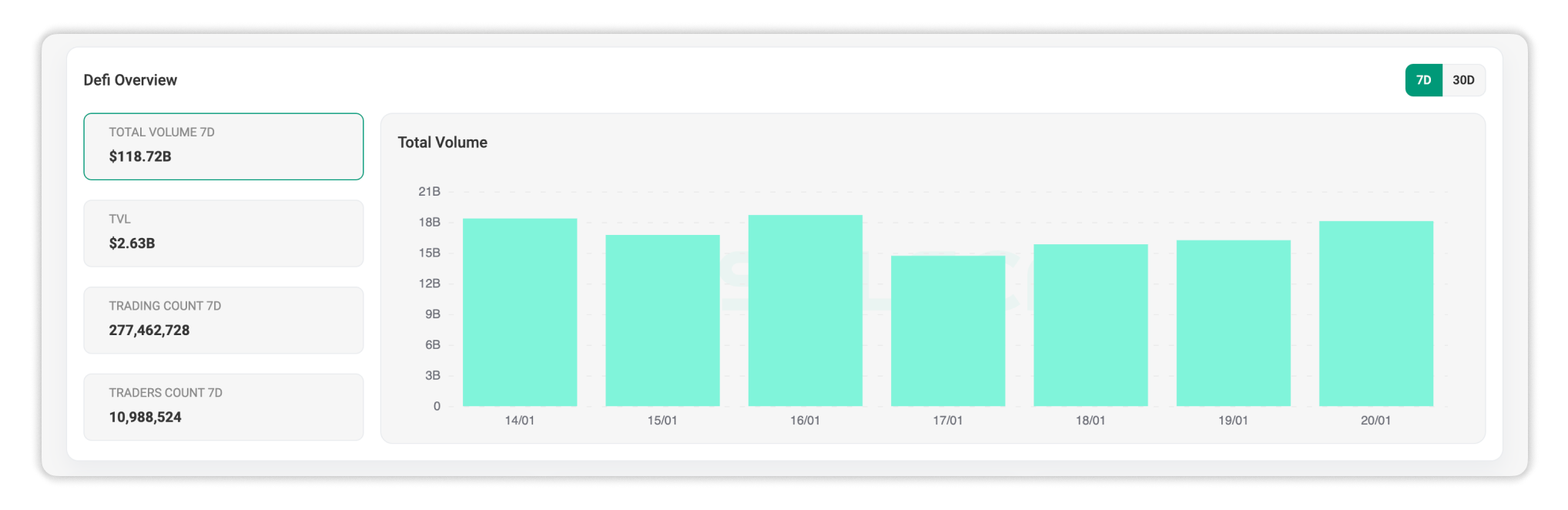Select the TVL metric card

[223, 233]
